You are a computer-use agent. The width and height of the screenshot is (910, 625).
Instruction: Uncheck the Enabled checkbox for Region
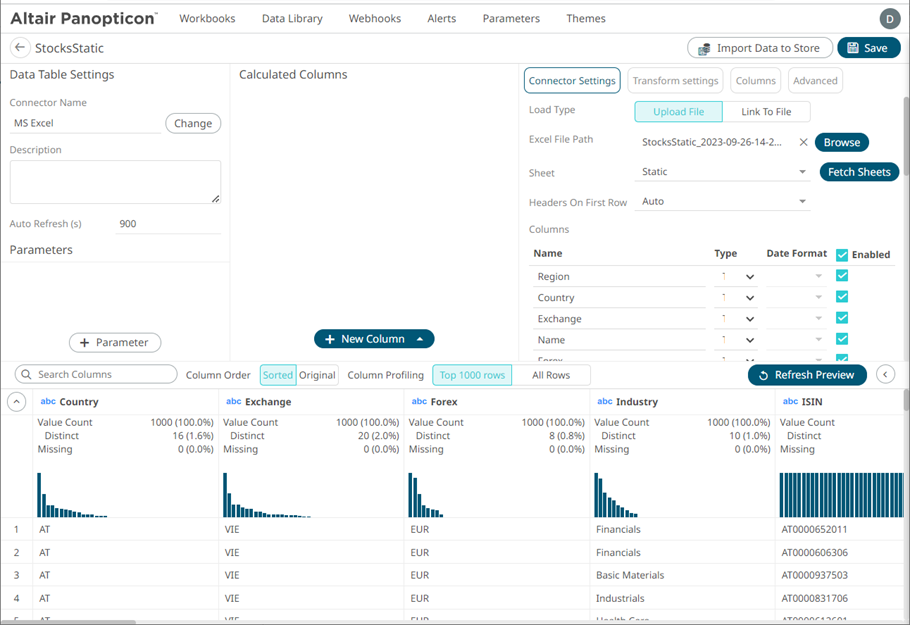[x=842, y=276]
